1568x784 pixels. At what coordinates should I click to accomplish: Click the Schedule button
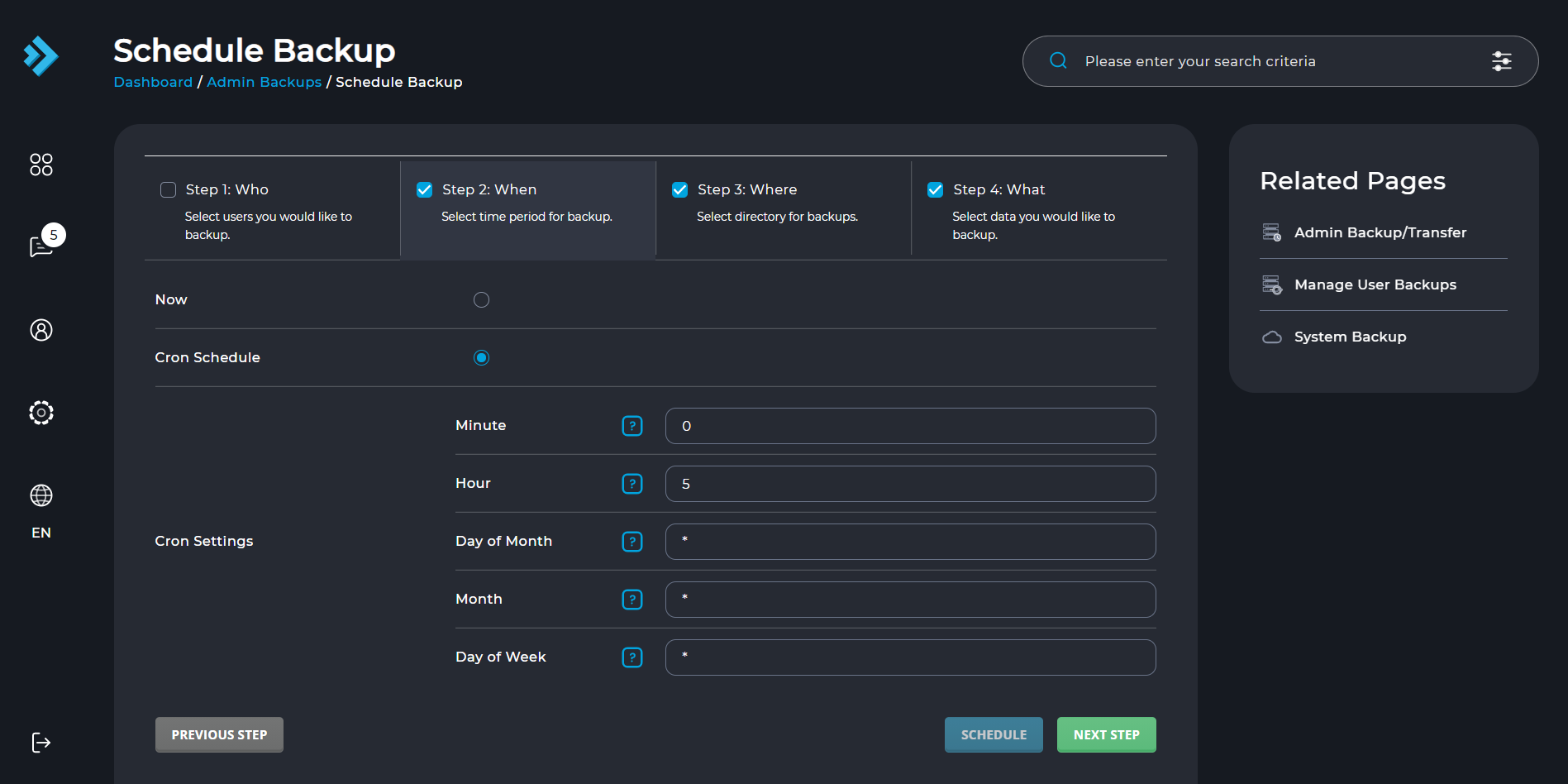click(x=994, y=734)
